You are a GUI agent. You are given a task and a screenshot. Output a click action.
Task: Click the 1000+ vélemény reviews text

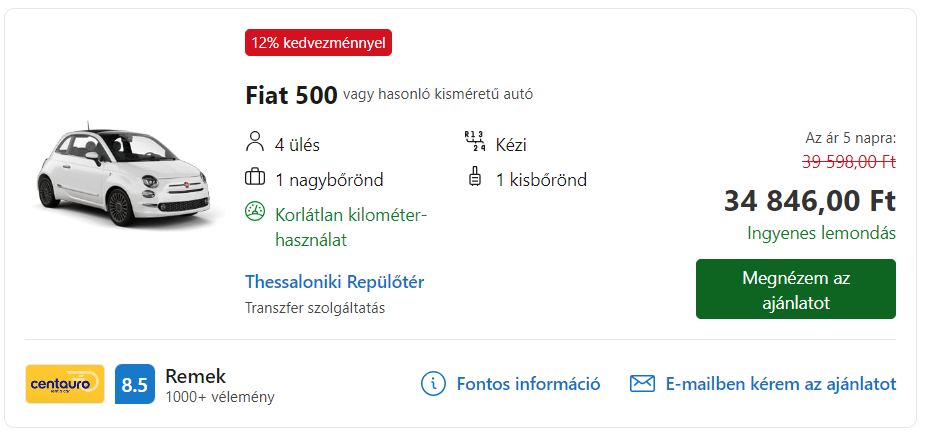(220, 397)
